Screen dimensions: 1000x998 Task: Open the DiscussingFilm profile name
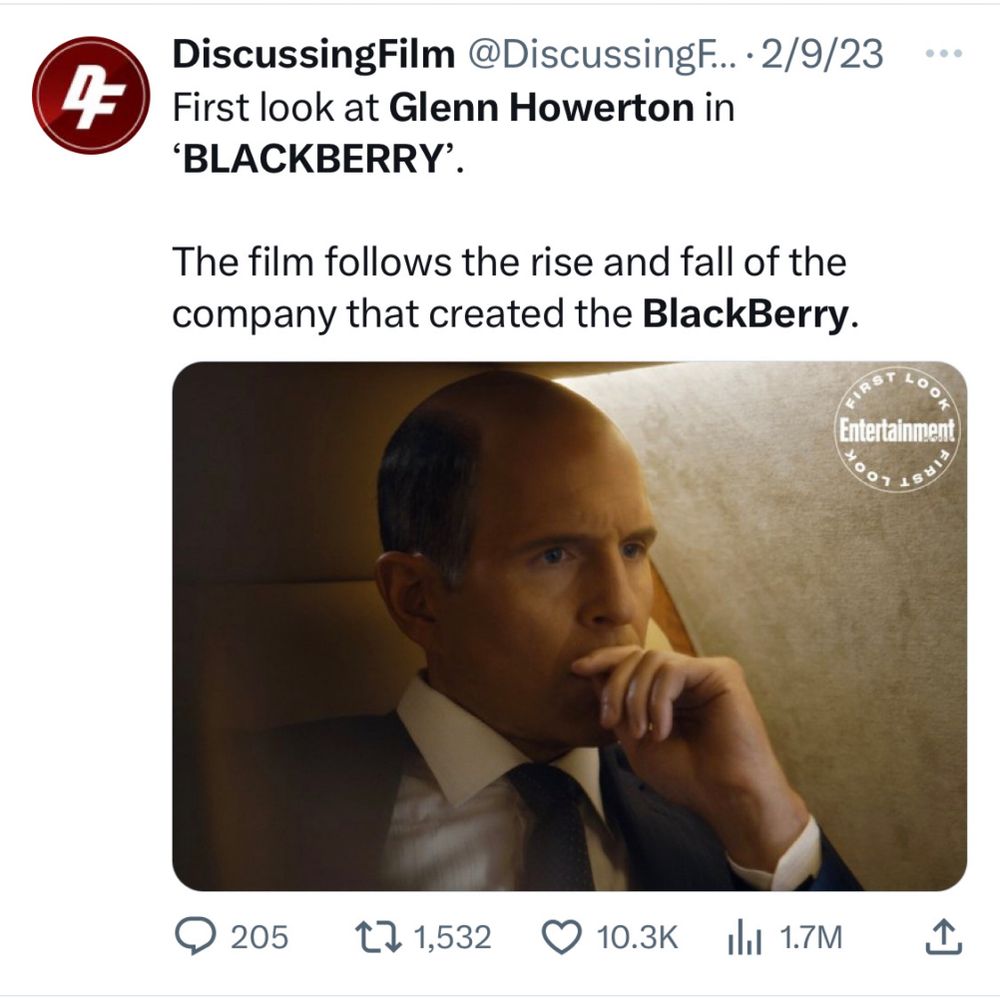pyautogui.click(x=278, y=54)
